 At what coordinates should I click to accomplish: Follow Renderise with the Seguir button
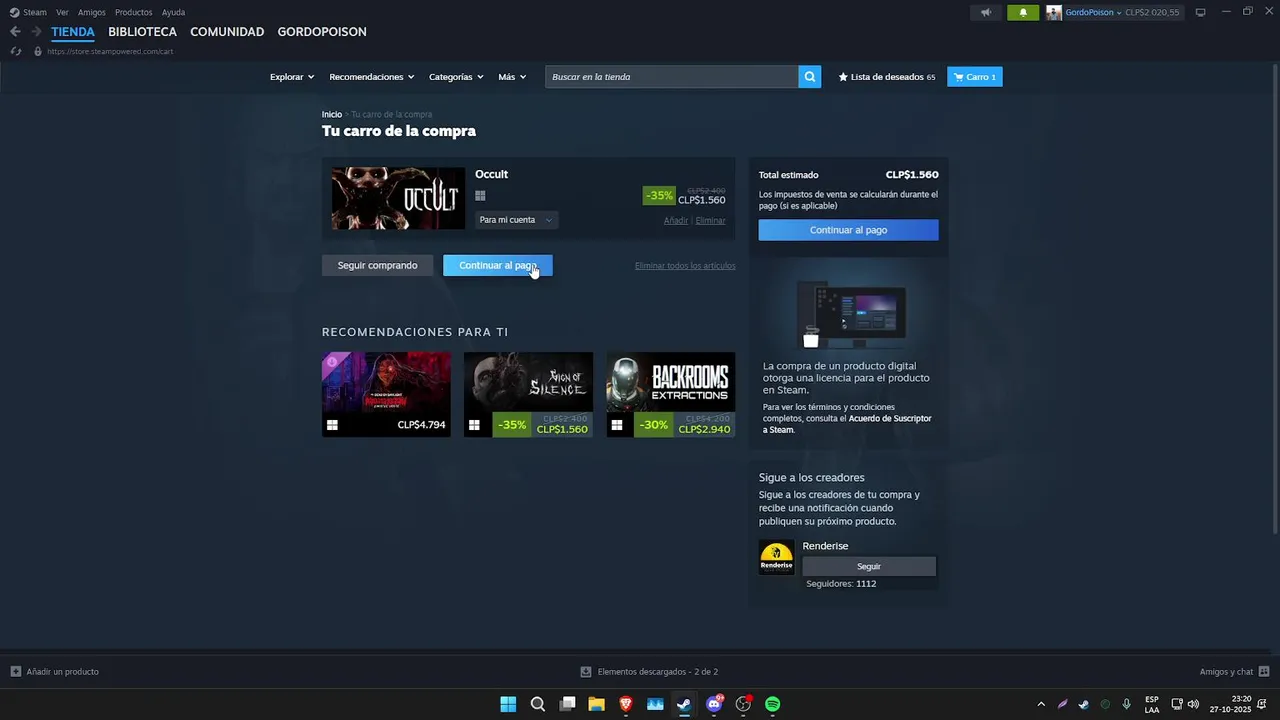(869, 566)
